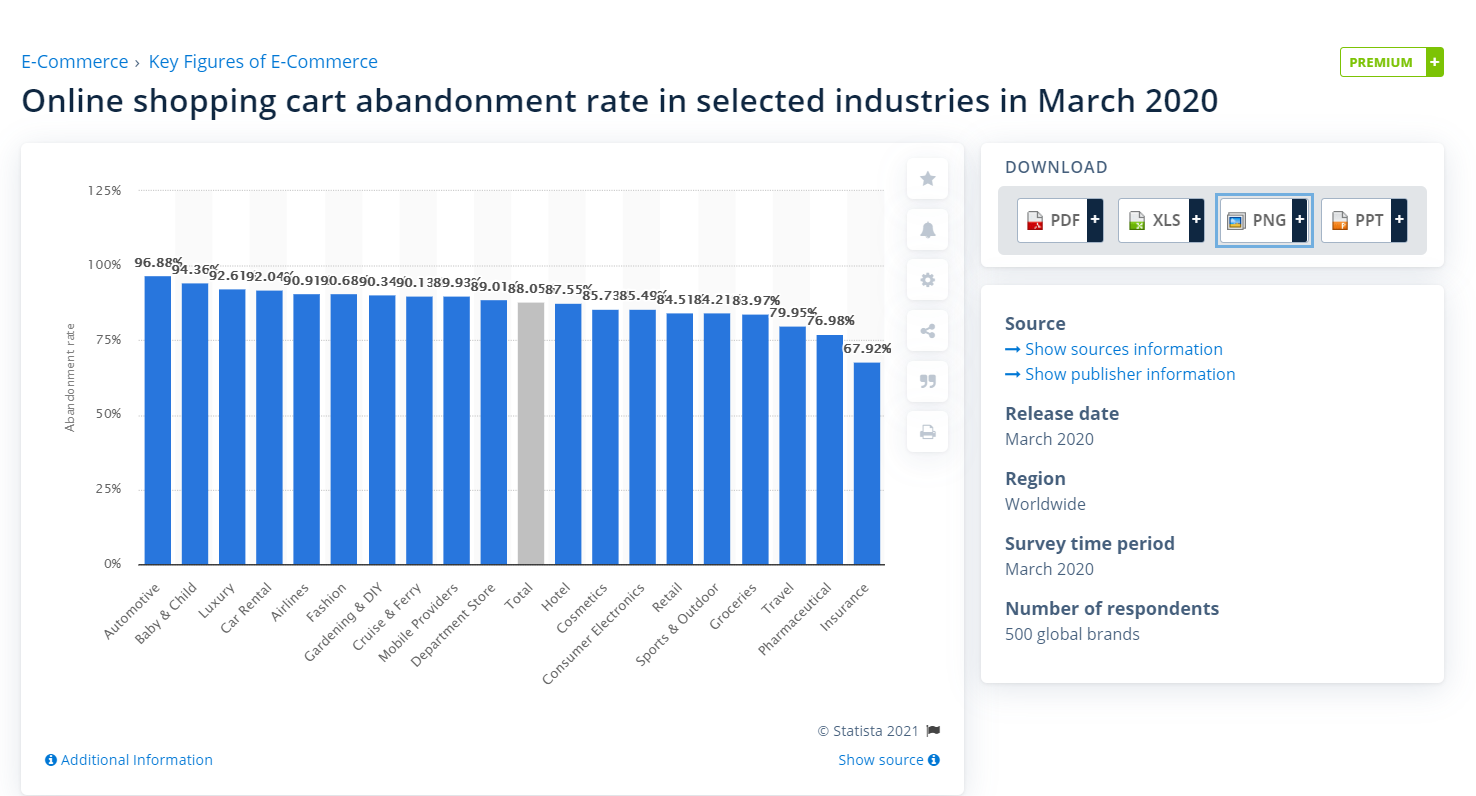Download chart as PNG
1476x796 pixels.
click(1264, 220)
